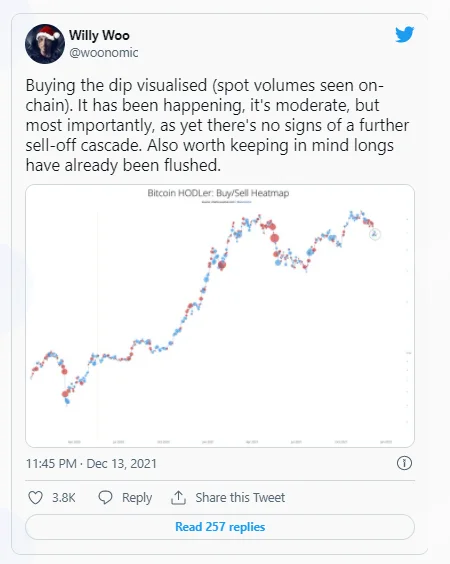This screenshot has height=564, width=450.
Task: Click the Willy Woo display name
Action: [x=99, y=35]
